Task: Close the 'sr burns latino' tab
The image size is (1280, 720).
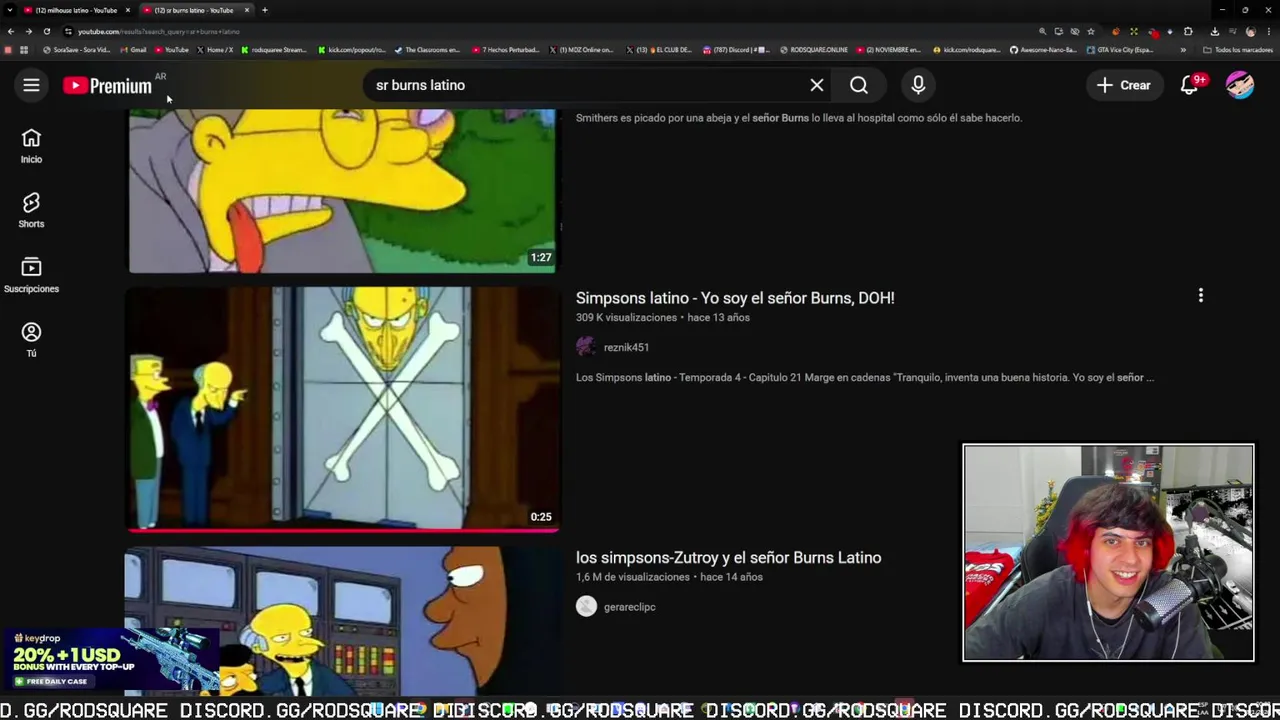Action: tap(247, 10)
